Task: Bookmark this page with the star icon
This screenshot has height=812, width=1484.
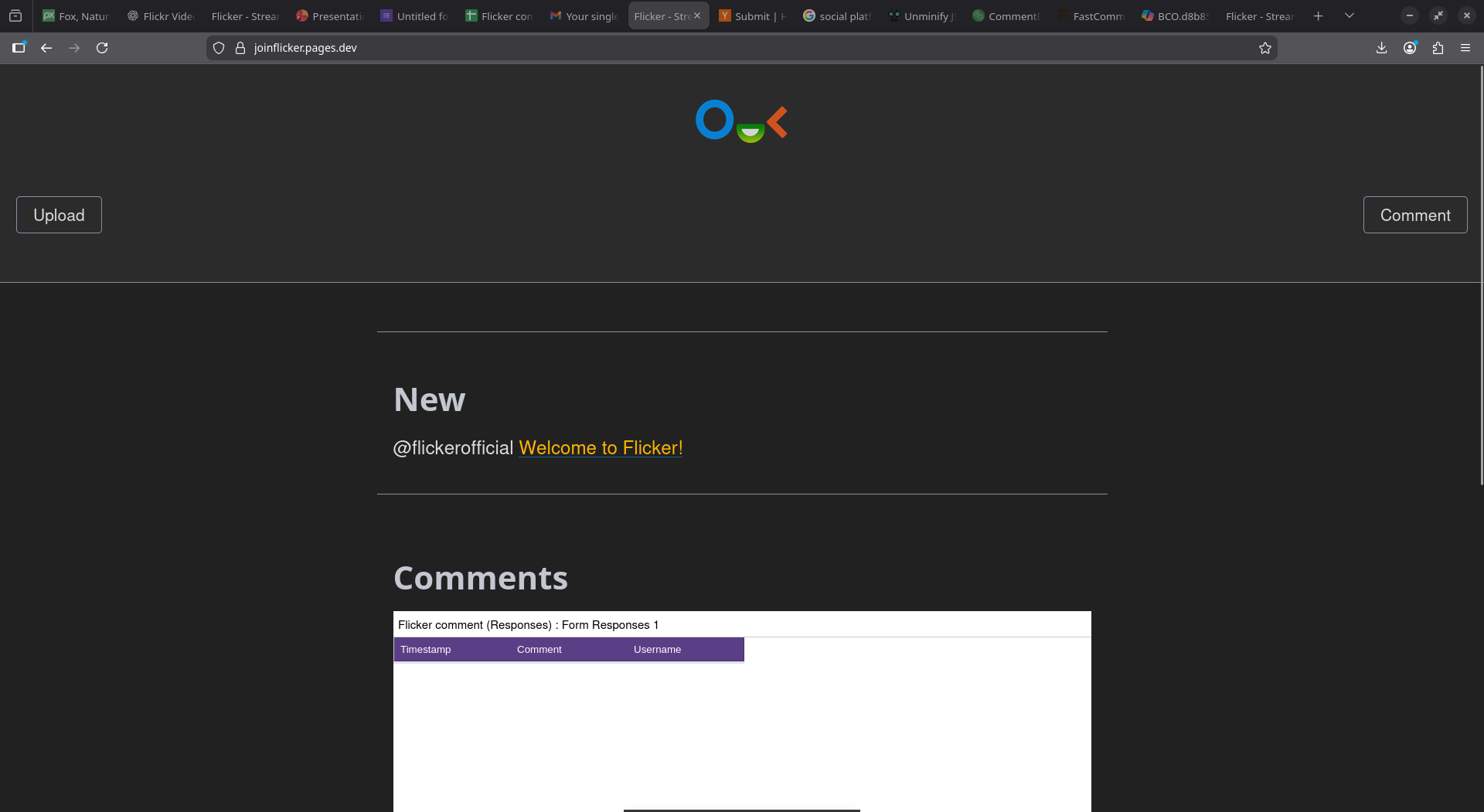Action: point(1265,48)
